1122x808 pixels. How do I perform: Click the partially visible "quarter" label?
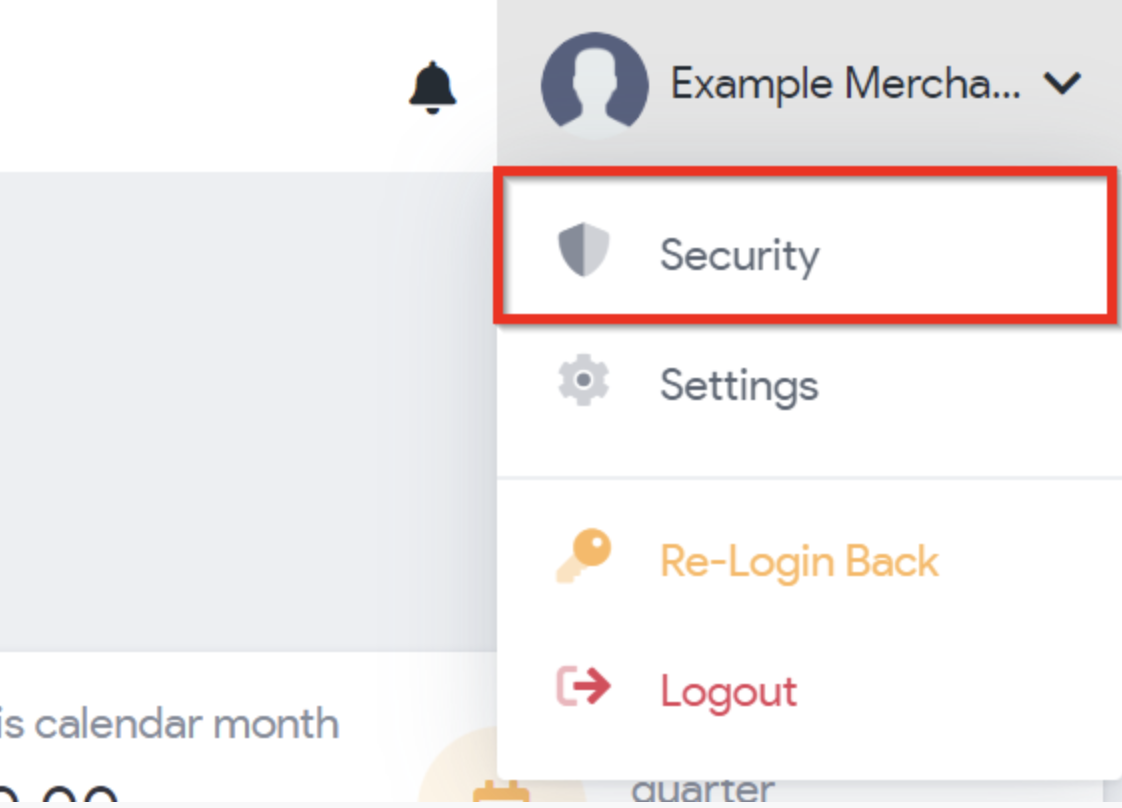703,791
